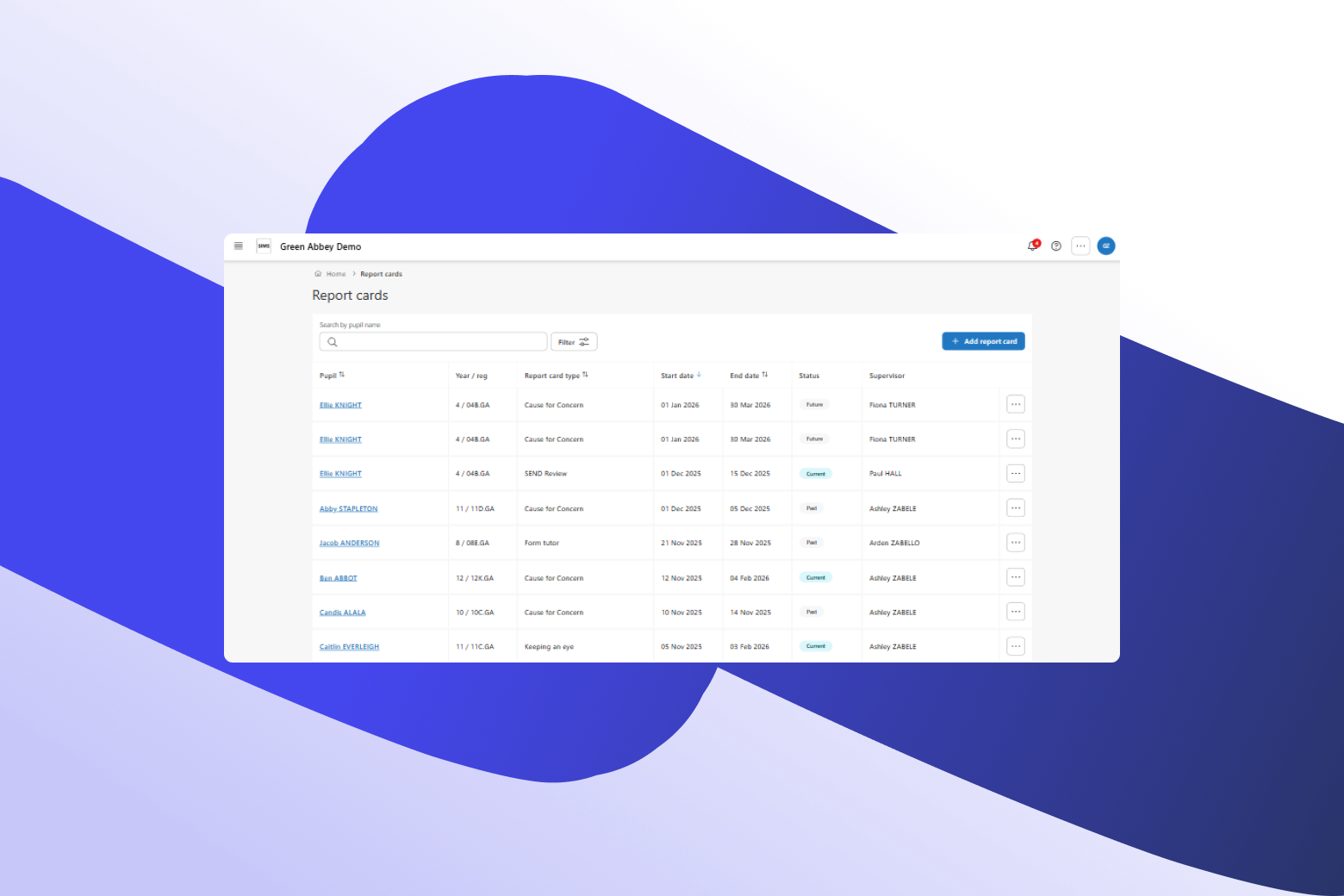
Task: Click the Home breadcrumb
Action: coord(335,274)
